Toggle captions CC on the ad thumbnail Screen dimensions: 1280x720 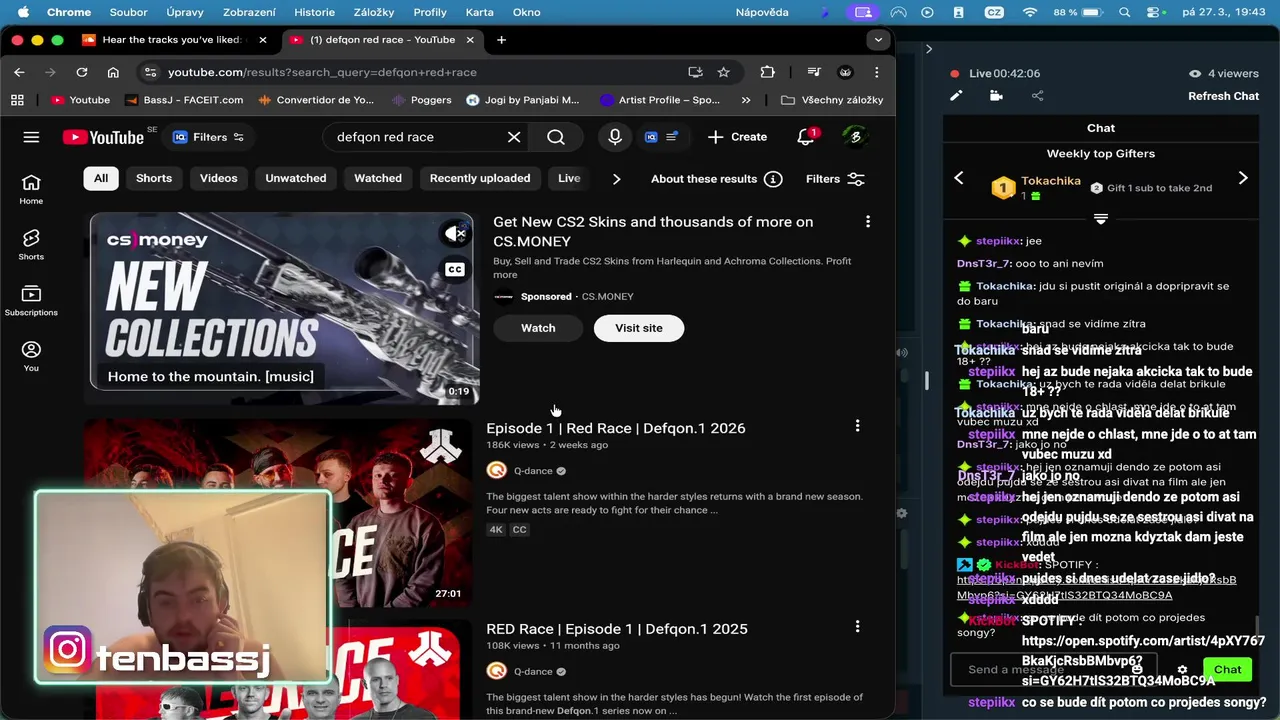click(x=455, y=269)
